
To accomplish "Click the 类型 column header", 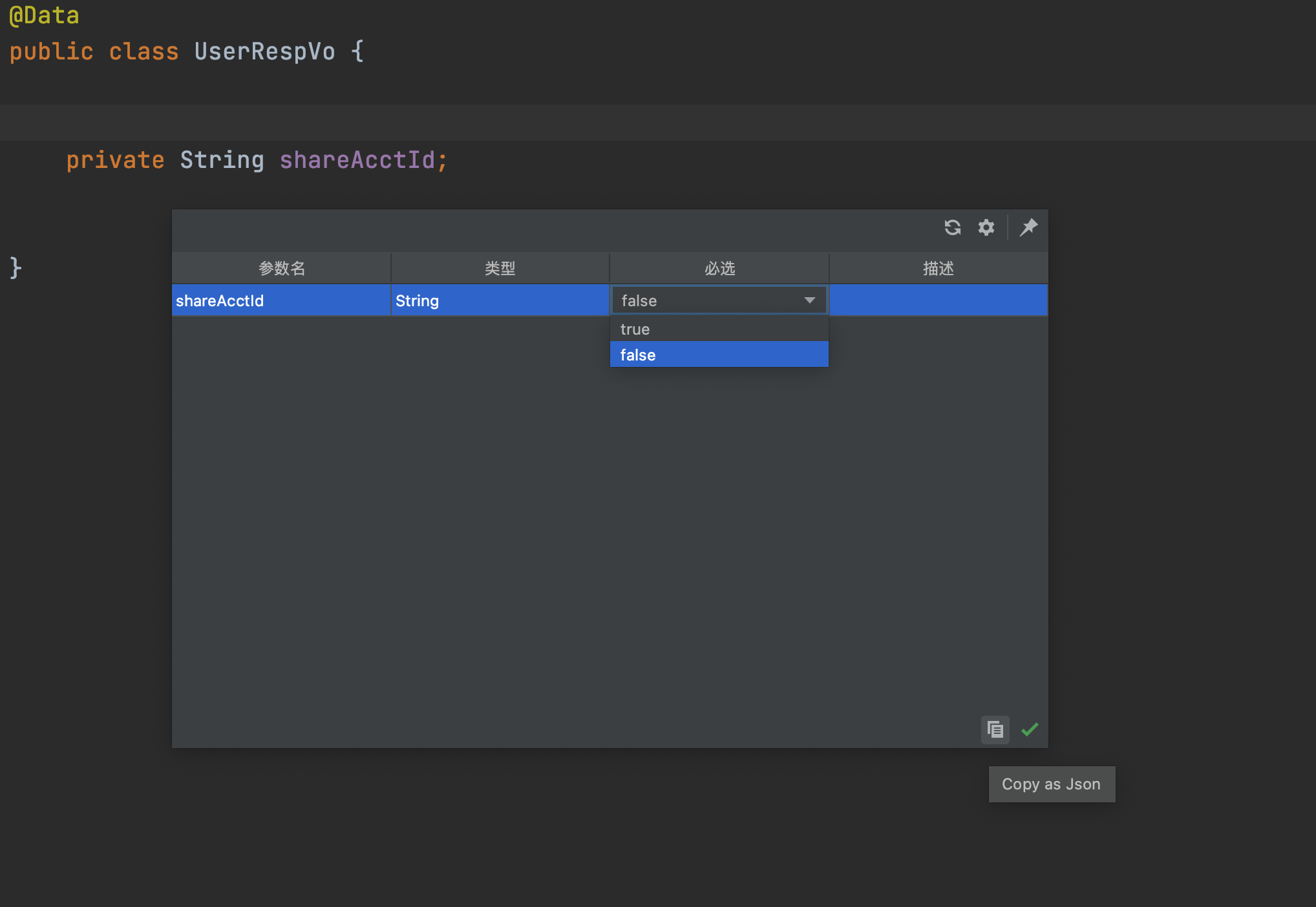I will (x=500, y=268).
